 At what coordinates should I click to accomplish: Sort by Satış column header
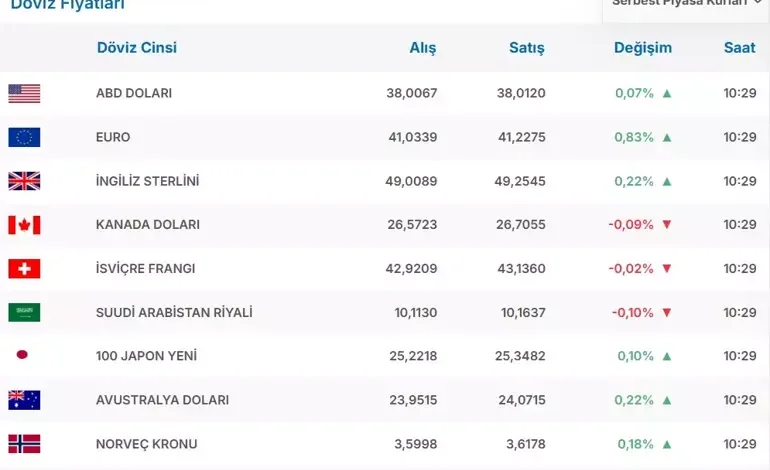[526, 48]
